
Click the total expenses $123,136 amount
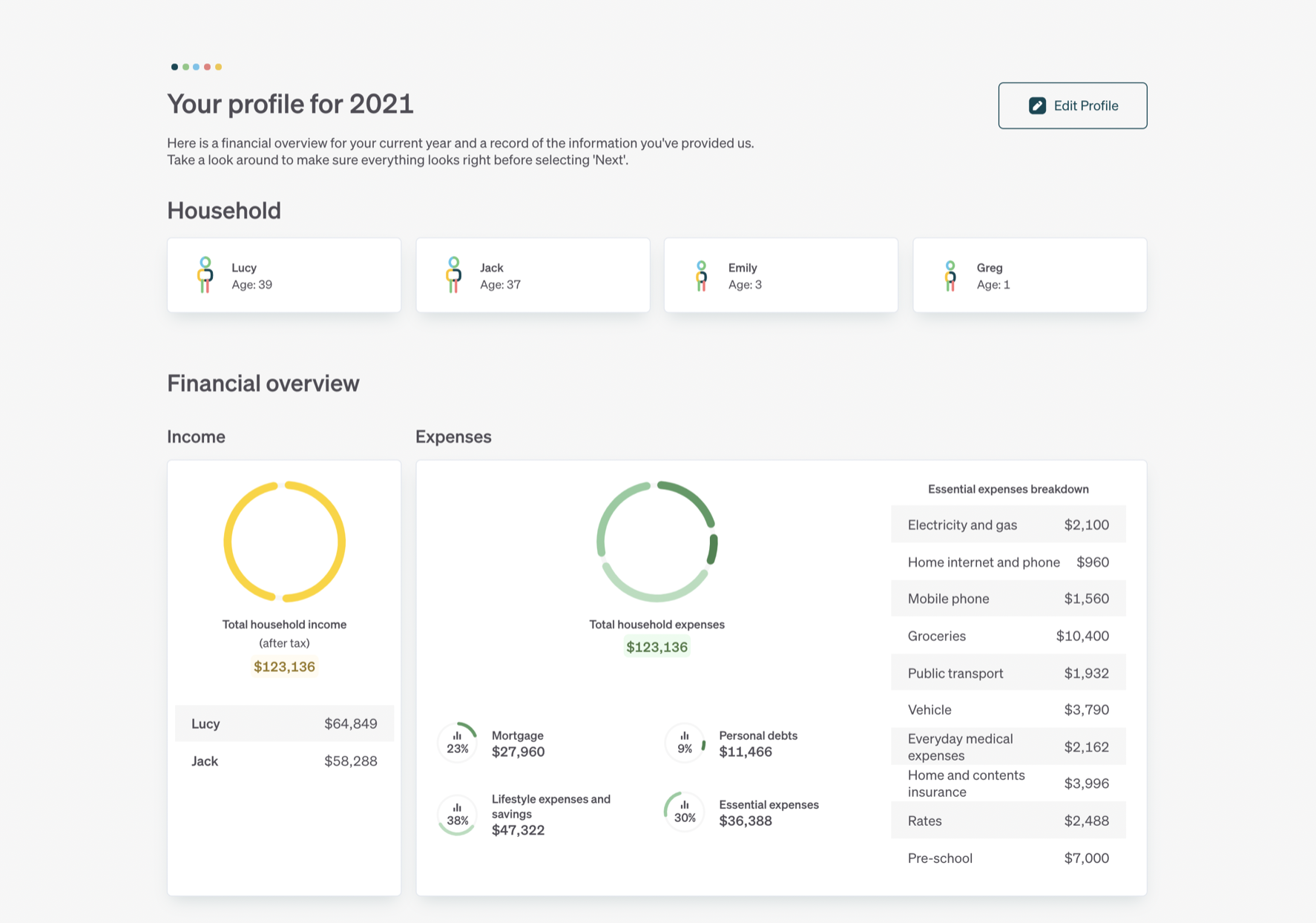(x=657, y=647)
